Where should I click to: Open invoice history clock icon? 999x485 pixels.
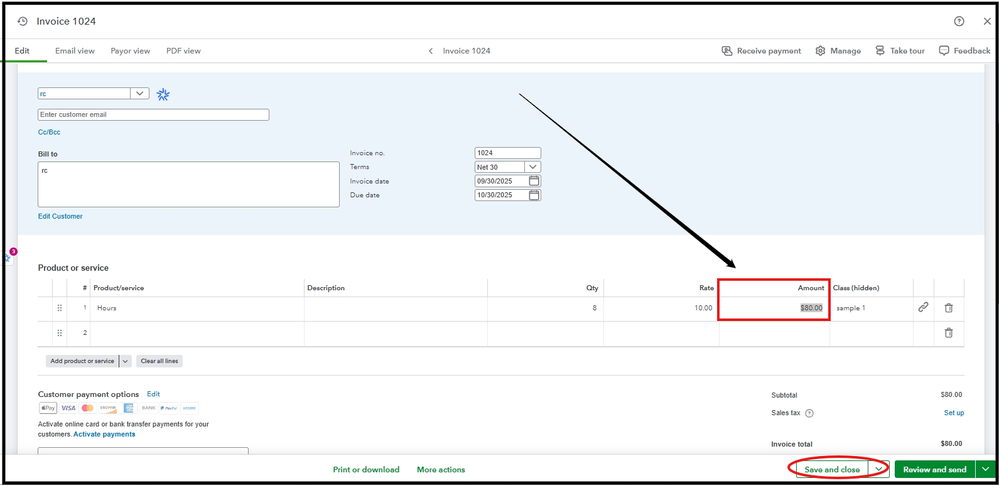coord(23,21)
